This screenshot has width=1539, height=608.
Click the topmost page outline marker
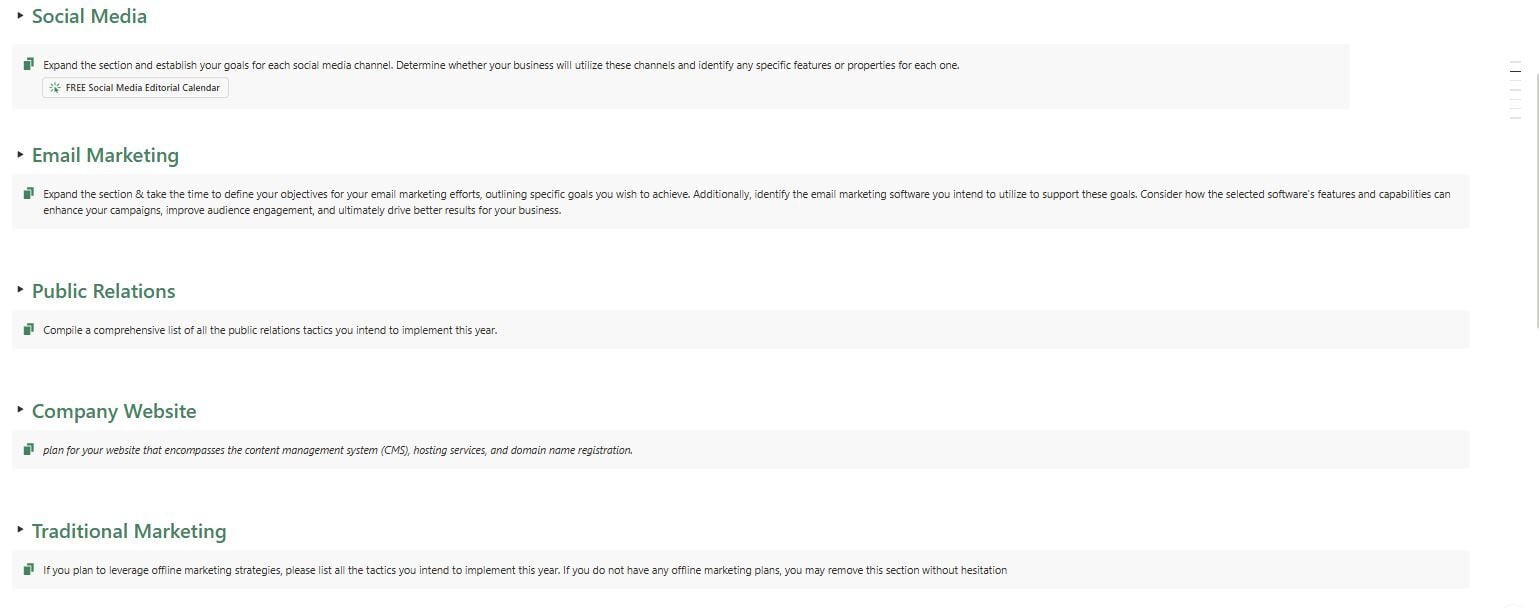click(1515, 62)
